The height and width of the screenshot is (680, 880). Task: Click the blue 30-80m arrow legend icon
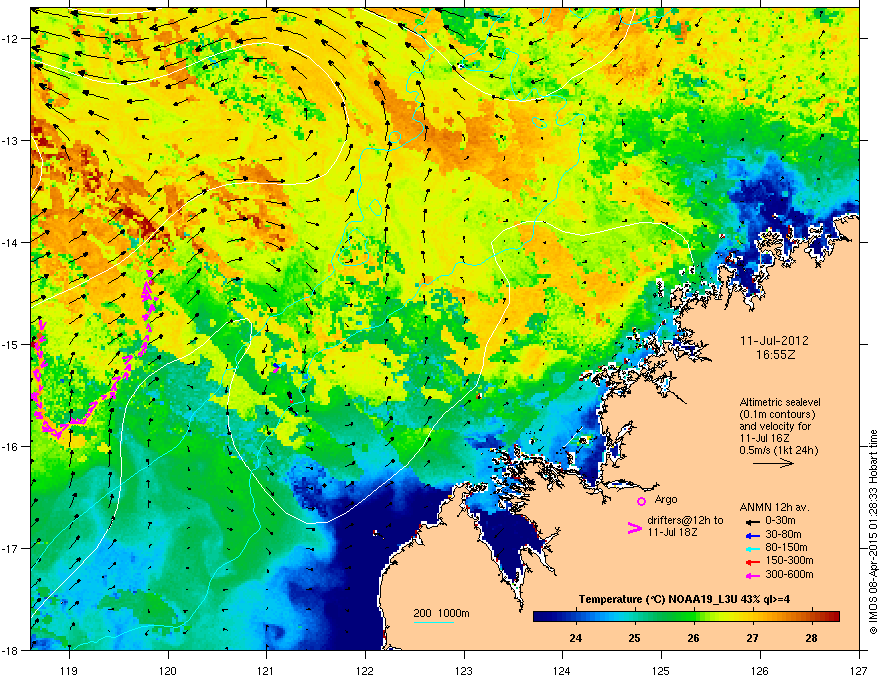(x=752, y=535)
